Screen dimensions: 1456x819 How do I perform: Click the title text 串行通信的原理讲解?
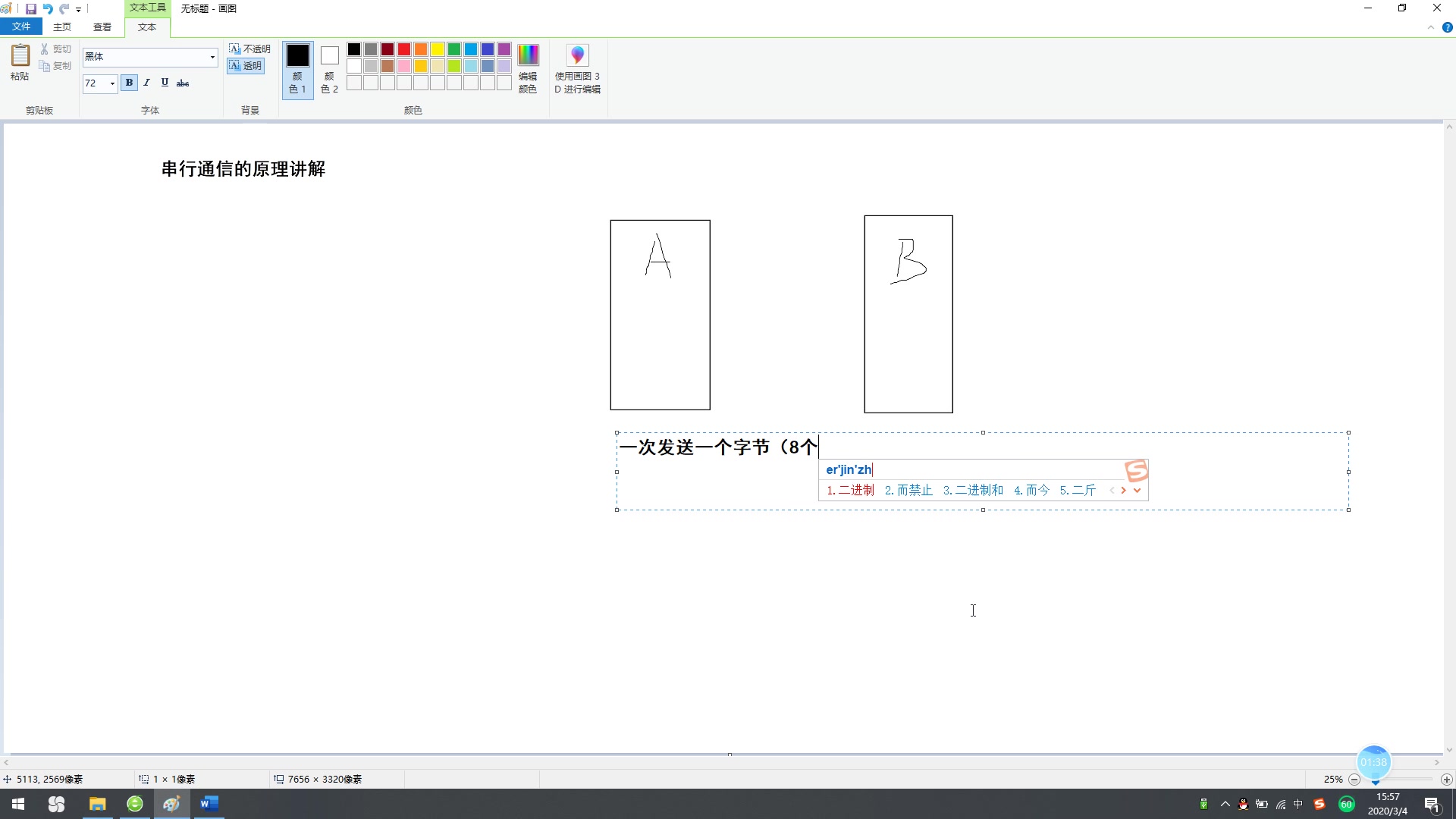243,169
